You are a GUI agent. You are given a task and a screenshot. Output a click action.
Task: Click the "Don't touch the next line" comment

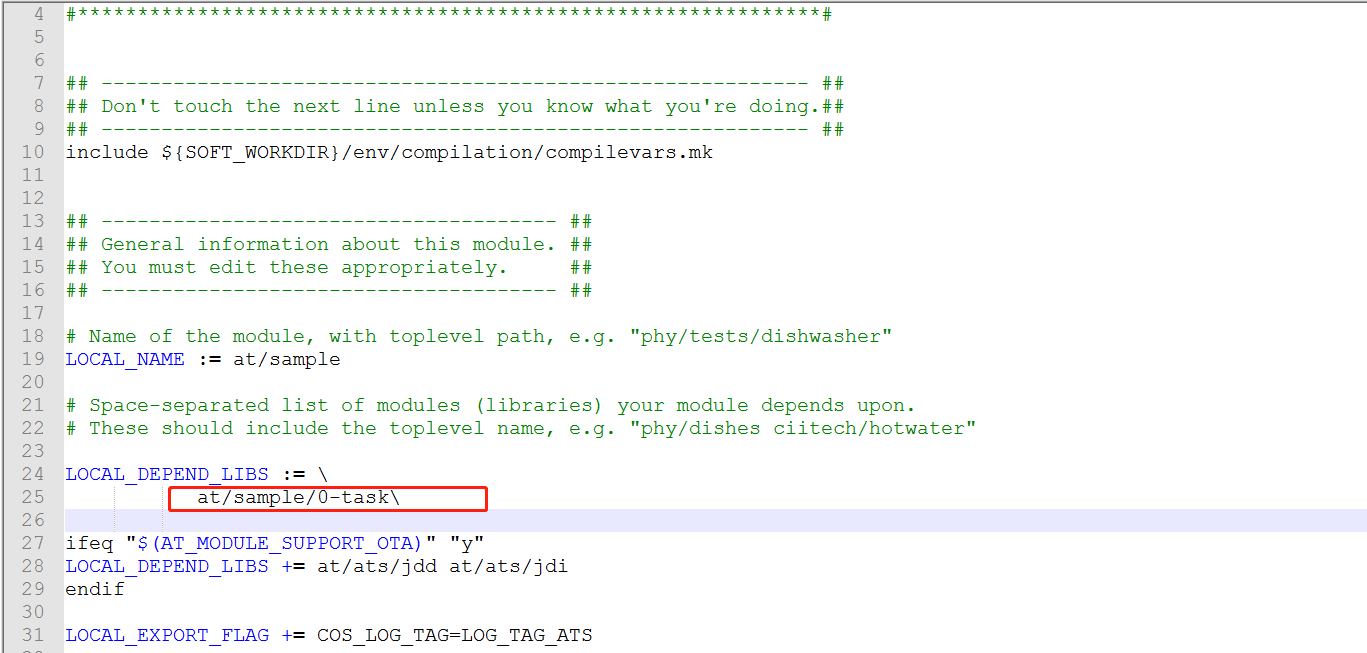(455, 106)
